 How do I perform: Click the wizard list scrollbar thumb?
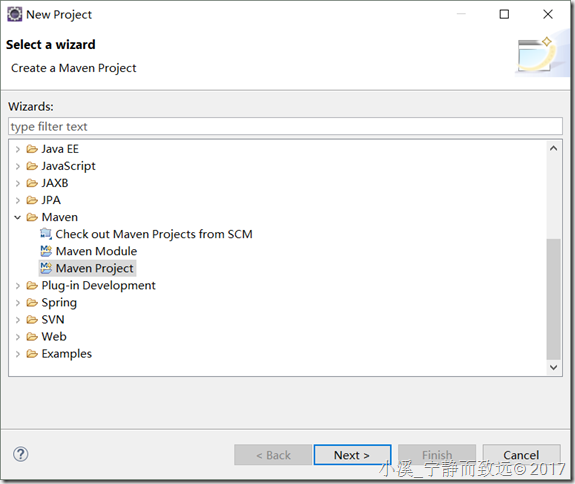(x=553, y=299)
